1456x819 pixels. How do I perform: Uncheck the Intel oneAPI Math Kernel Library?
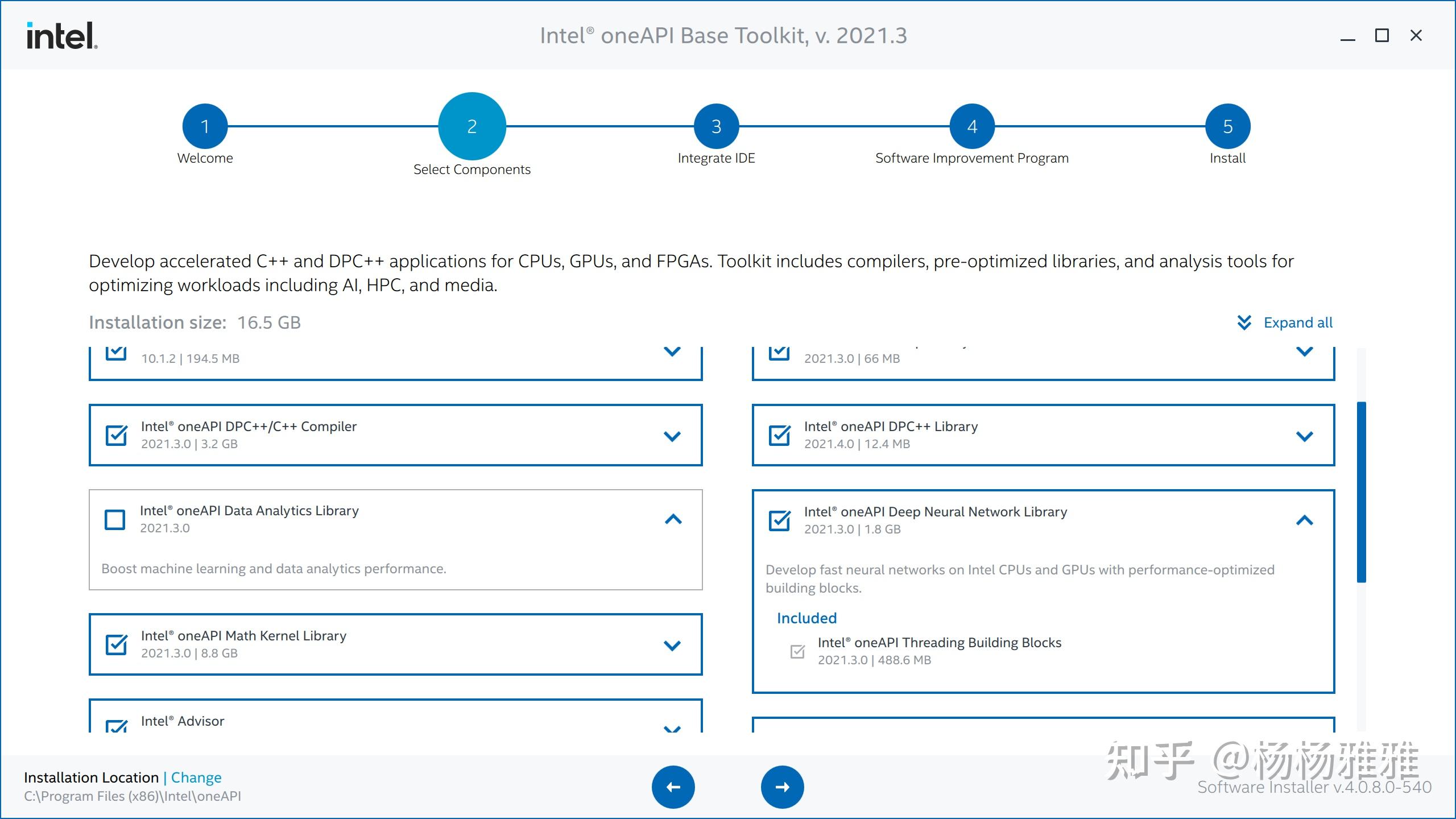click(116, 645)
